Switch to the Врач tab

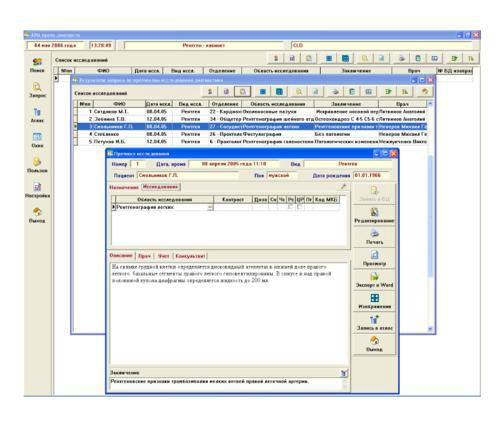point(144,256)
